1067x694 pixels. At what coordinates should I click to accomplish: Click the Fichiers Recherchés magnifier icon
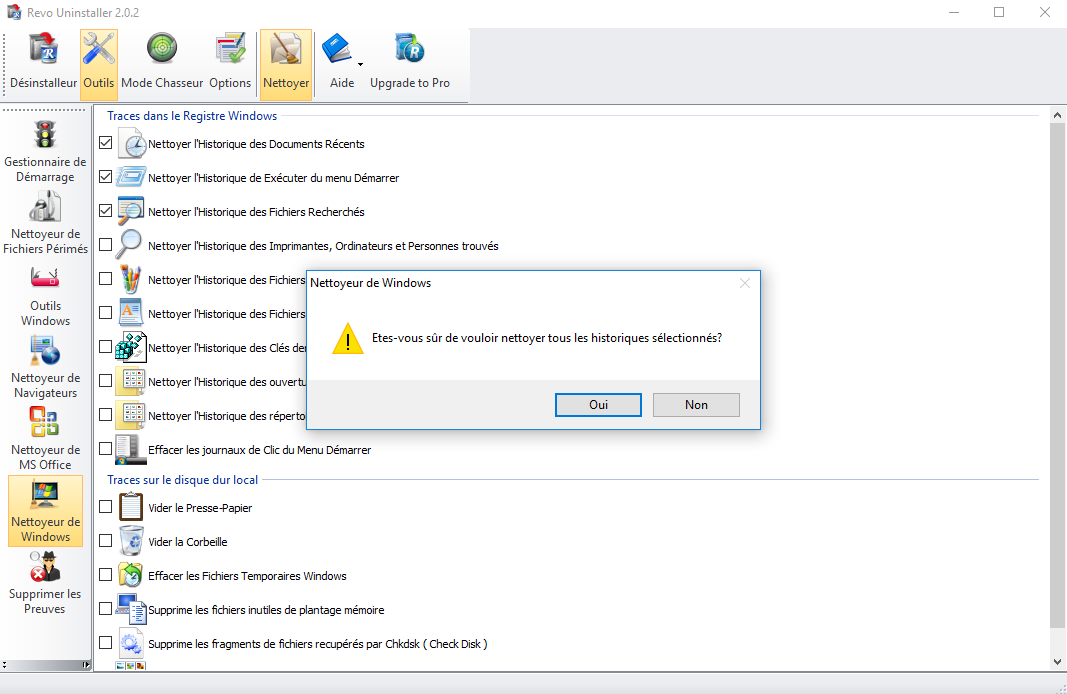pyautogui.click(x=131, y=211)
